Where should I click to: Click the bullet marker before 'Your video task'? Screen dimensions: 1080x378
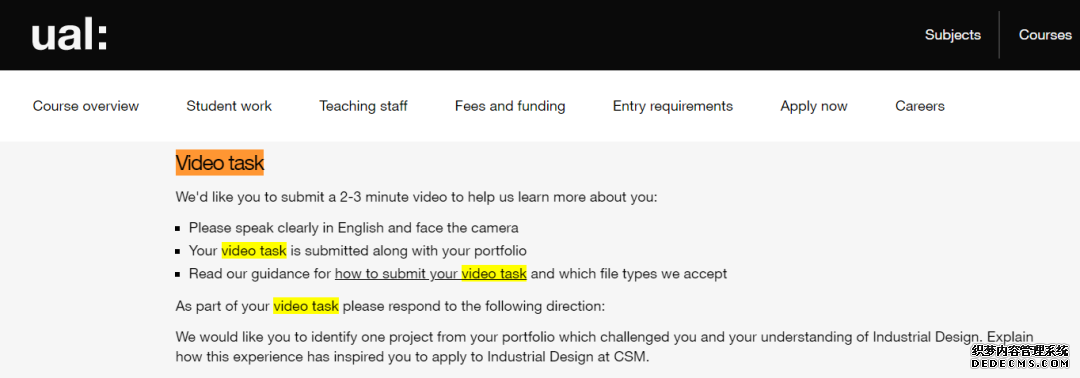[178, 251]
